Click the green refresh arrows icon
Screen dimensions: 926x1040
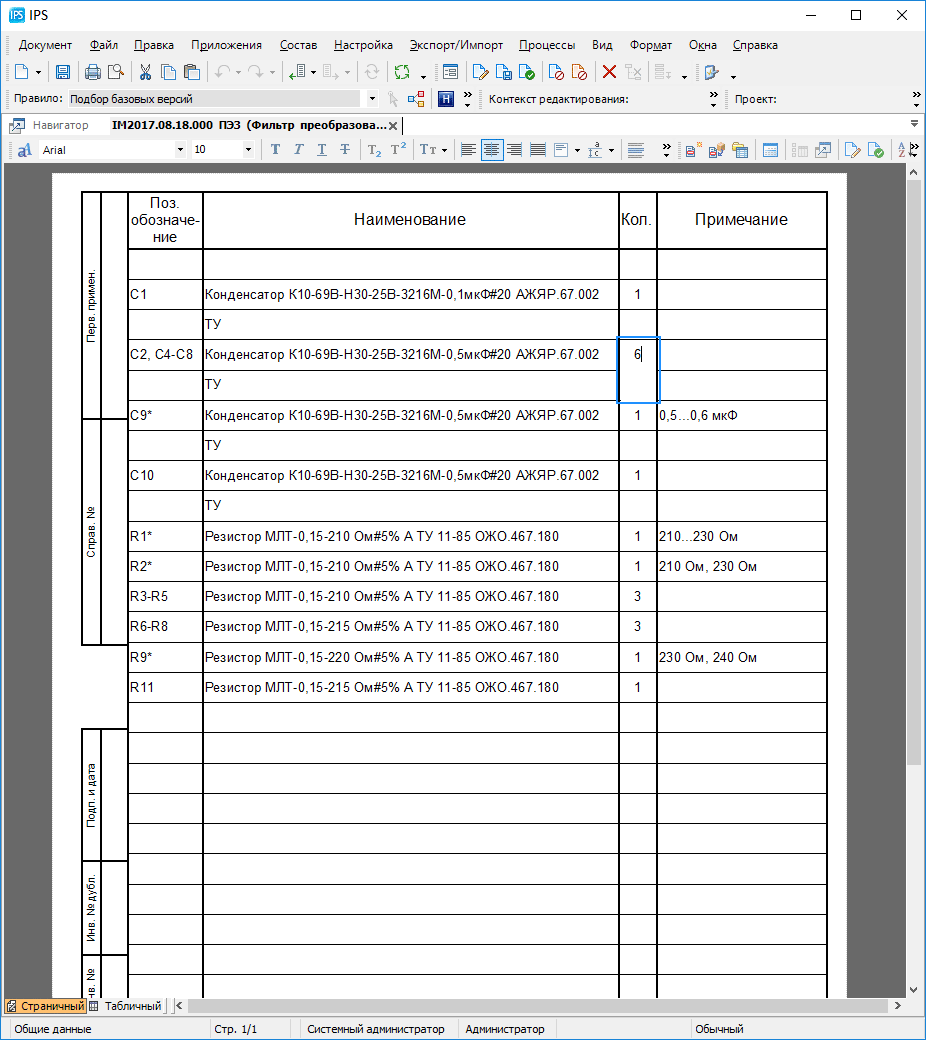click(402, 72)
